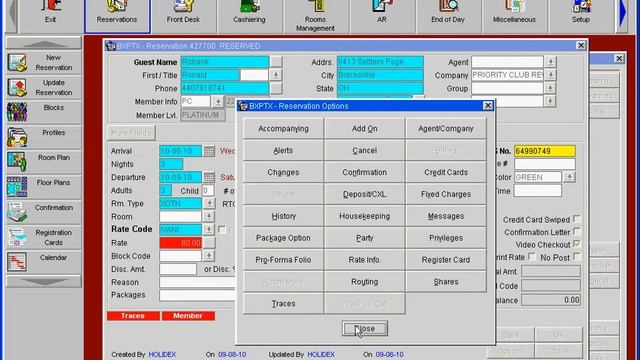Toggle the Credit Card Swiped checkbox

pyautogui.click(x=576, y=219)
